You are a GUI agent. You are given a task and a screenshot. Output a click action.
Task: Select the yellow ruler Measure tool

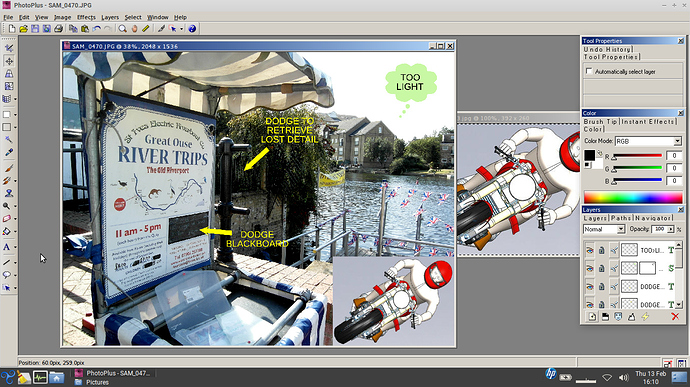(146, 29)
